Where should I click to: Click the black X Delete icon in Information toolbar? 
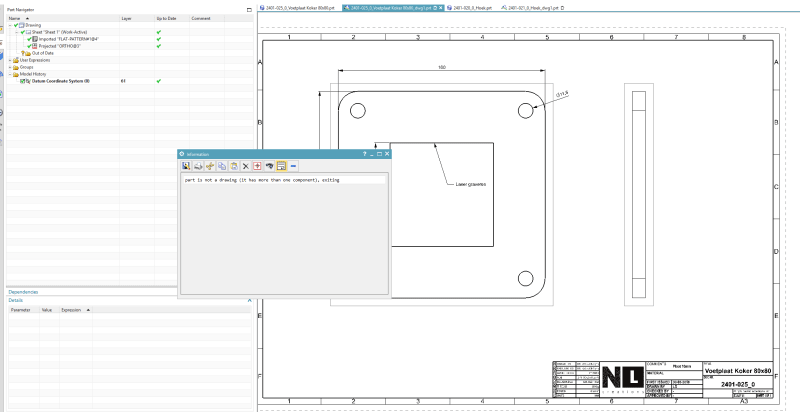coord(245,166)
